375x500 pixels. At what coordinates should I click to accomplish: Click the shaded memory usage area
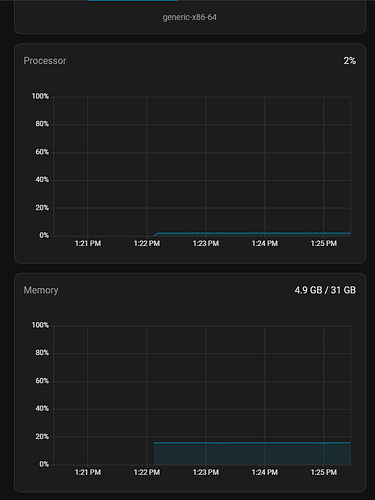pyautogui.click(x=252, y=454)
